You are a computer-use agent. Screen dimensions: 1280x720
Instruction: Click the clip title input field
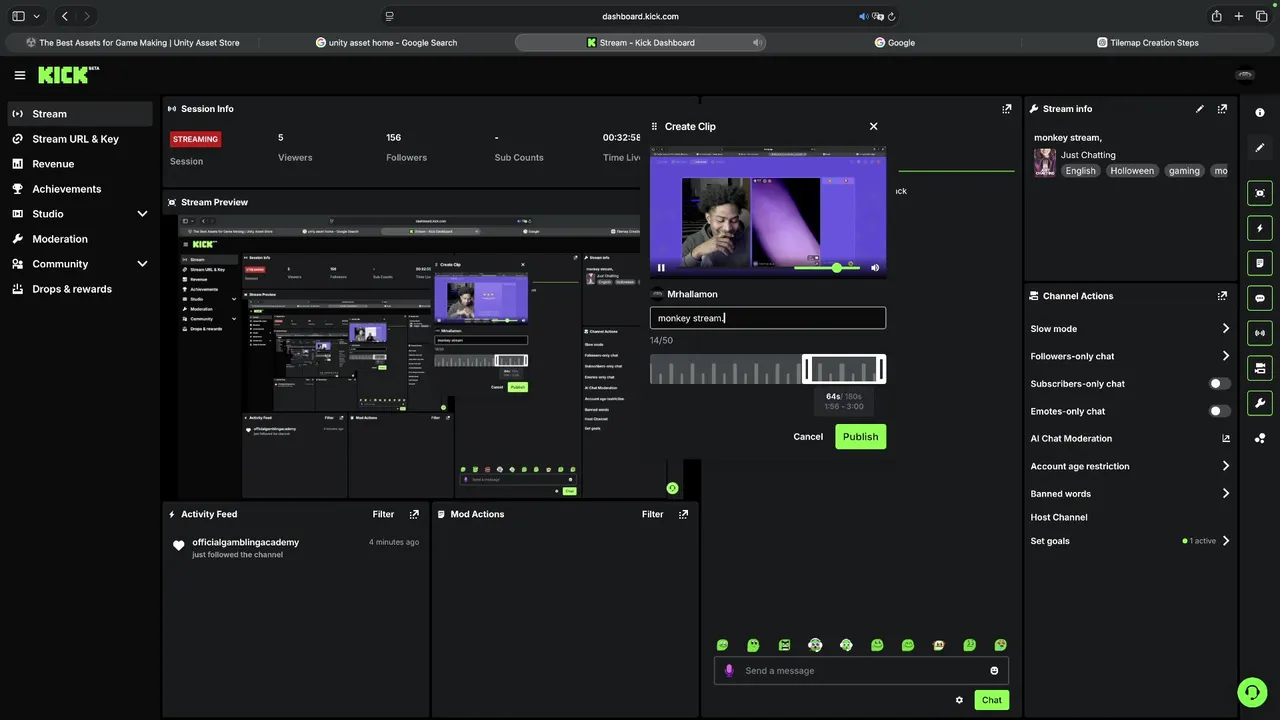[x=768, y=318]
